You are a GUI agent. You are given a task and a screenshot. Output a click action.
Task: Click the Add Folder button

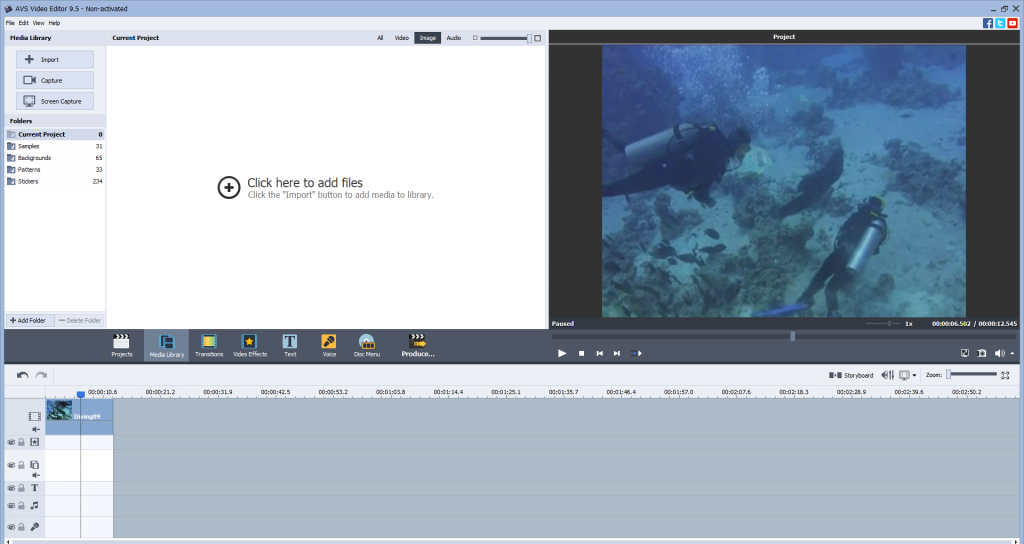(x=28, y=320)
